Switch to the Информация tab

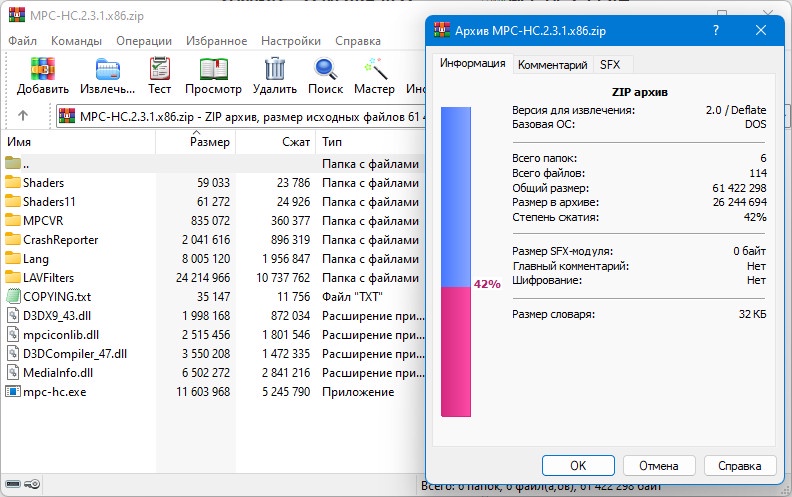click(472, 64)
